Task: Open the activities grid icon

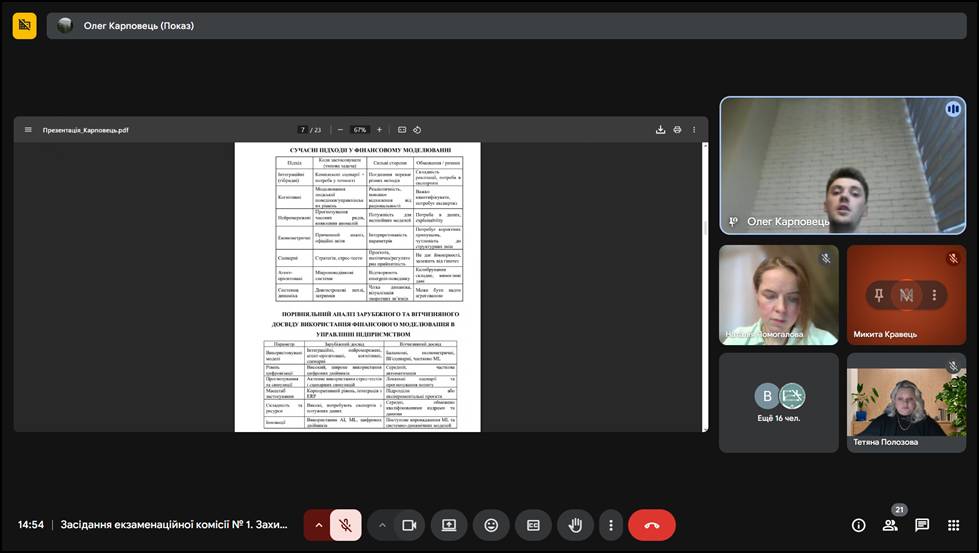Action: pyautogui.click(x=952, y=525)
